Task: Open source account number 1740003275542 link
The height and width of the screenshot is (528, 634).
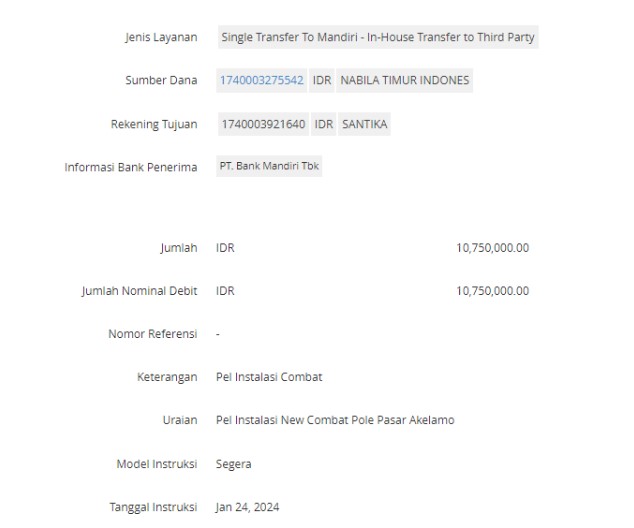Action: pyautogui.click(x=261, y=80)
